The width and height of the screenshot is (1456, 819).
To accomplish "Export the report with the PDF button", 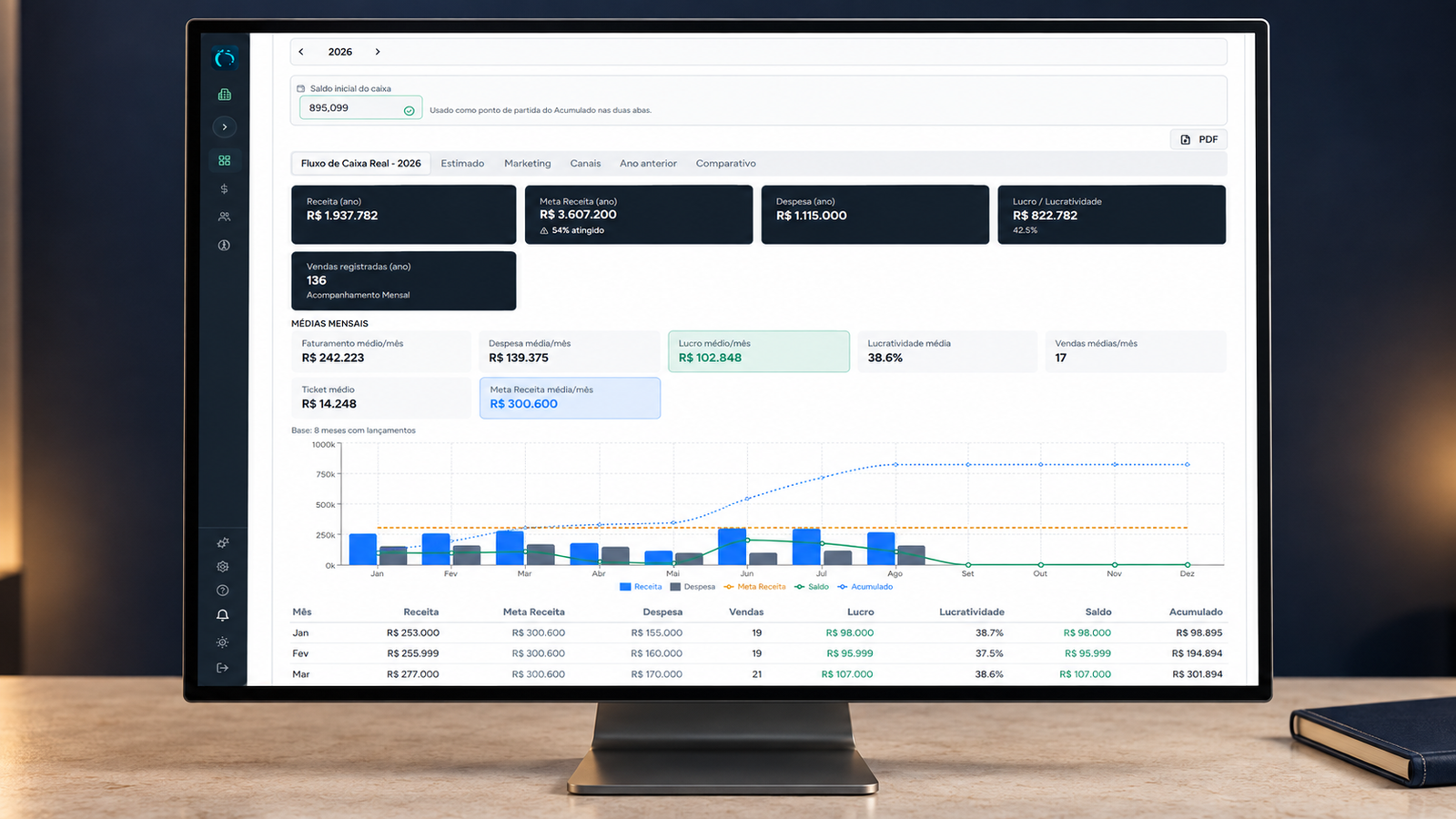I will tap(1198, 139).
